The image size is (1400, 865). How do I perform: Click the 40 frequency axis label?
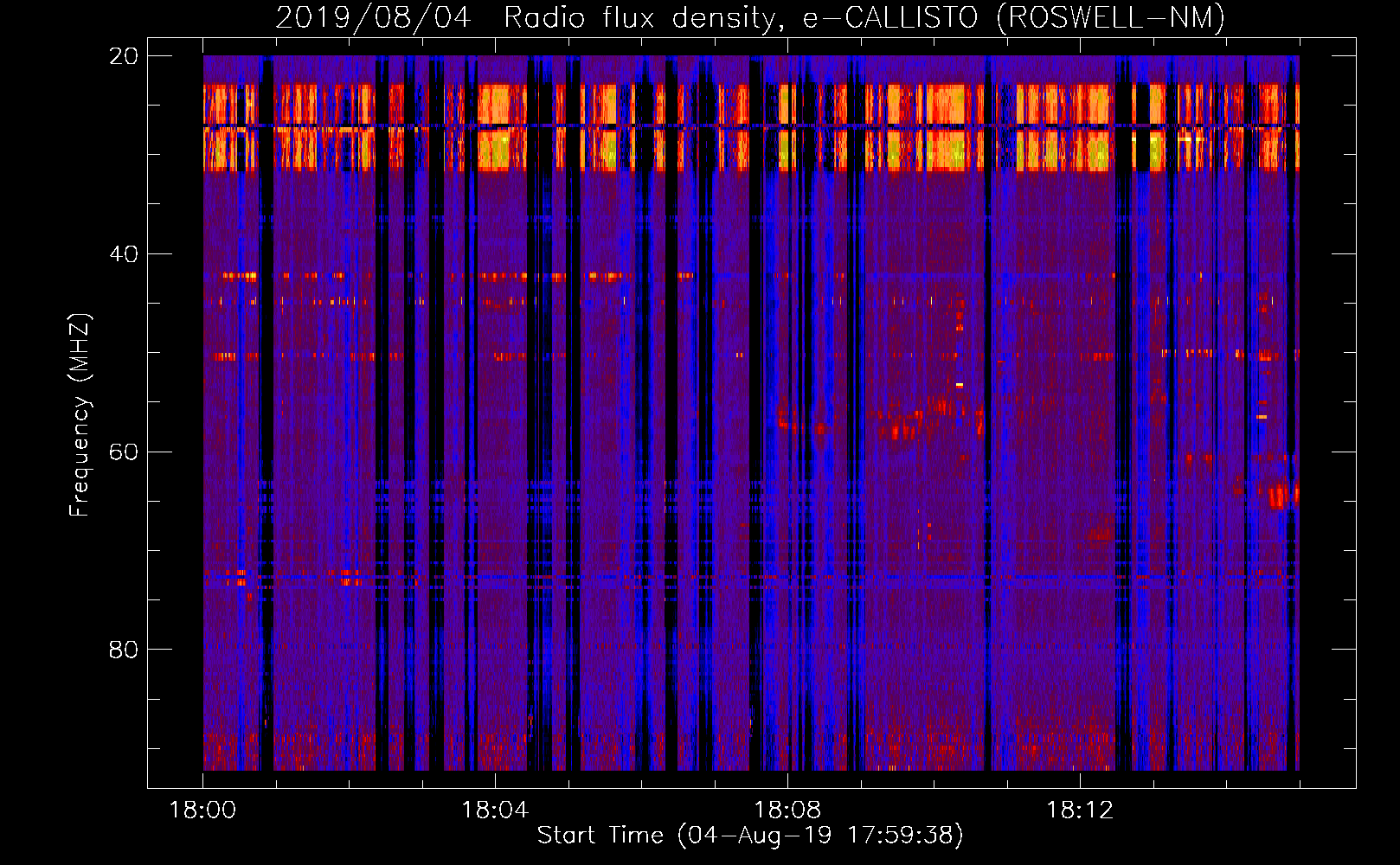[x=123, y=254]
